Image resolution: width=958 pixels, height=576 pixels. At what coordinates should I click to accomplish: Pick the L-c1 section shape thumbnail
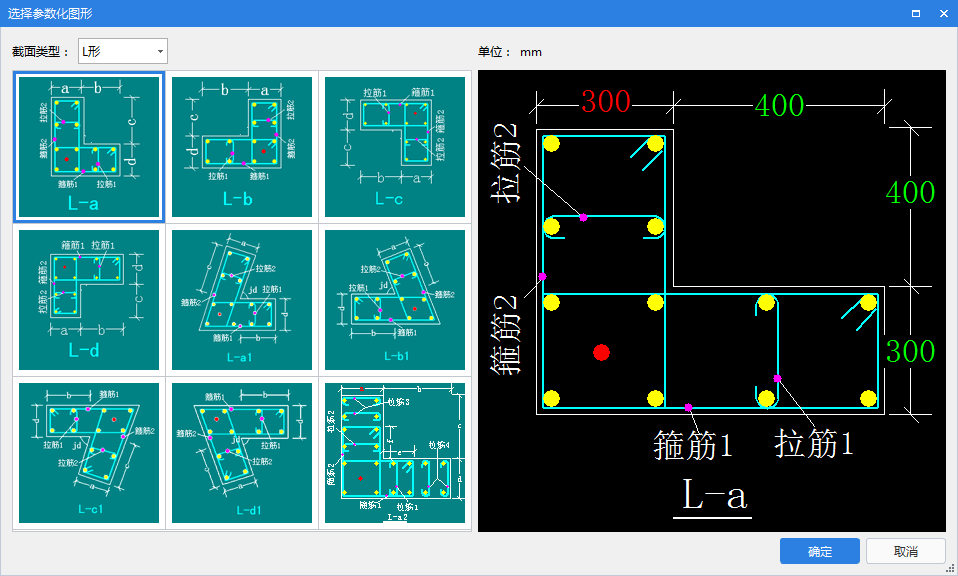point(89,453)
